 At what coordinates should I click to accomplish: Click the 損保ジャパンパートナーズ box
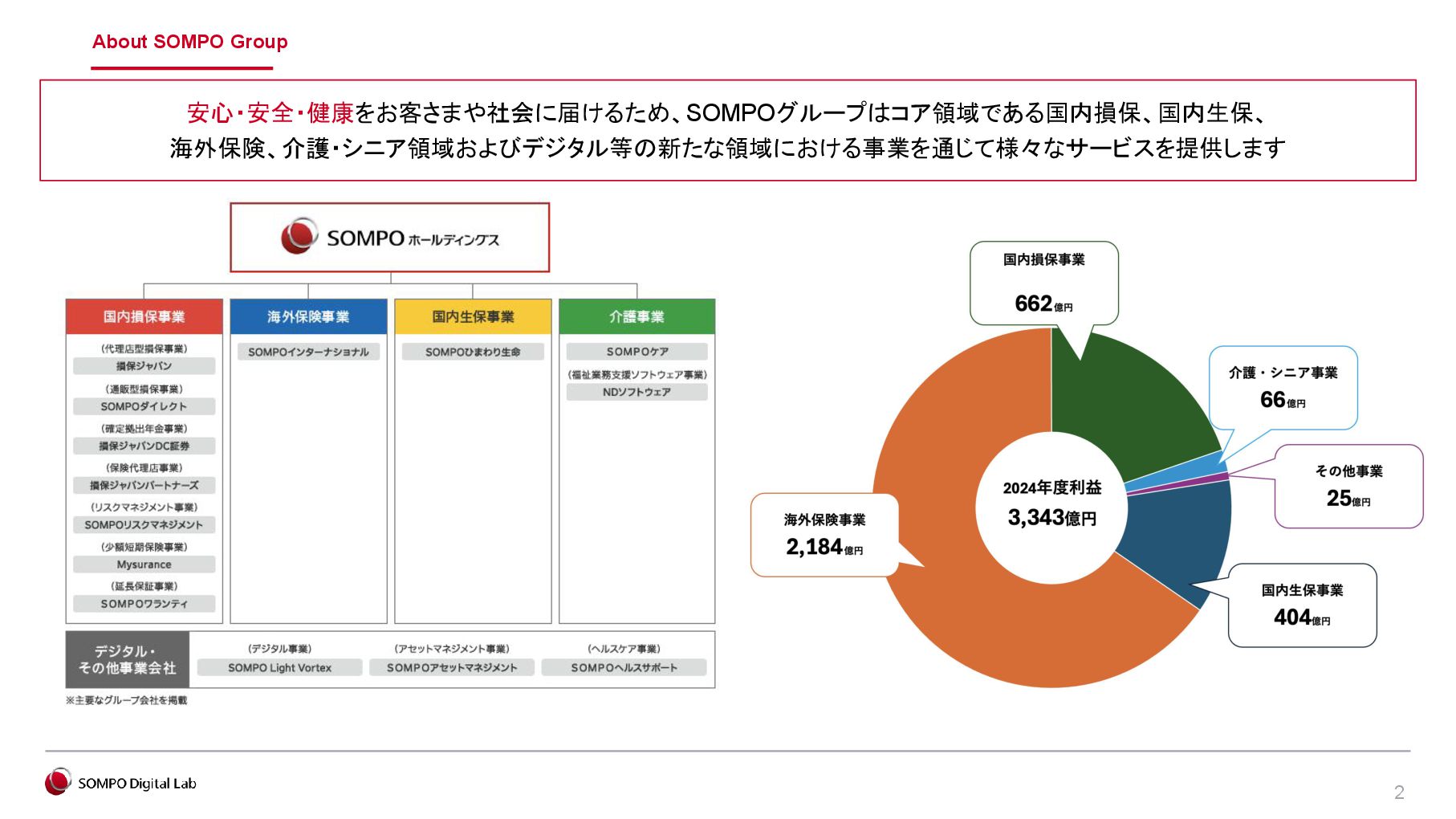[x=144, y=485]
